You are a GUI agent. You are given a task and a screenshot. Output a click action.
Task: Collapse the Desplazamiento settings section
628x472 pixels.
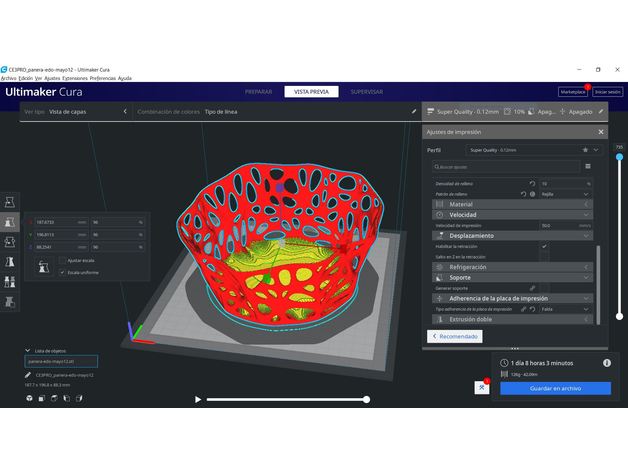point(512,236)
